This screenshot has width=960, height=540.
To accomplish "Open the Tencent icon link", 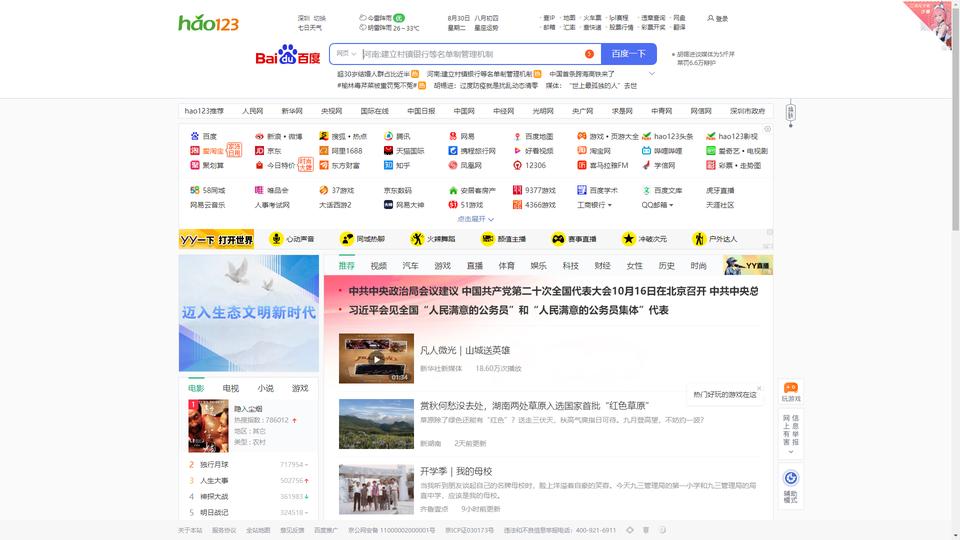I will pos(388,136).
